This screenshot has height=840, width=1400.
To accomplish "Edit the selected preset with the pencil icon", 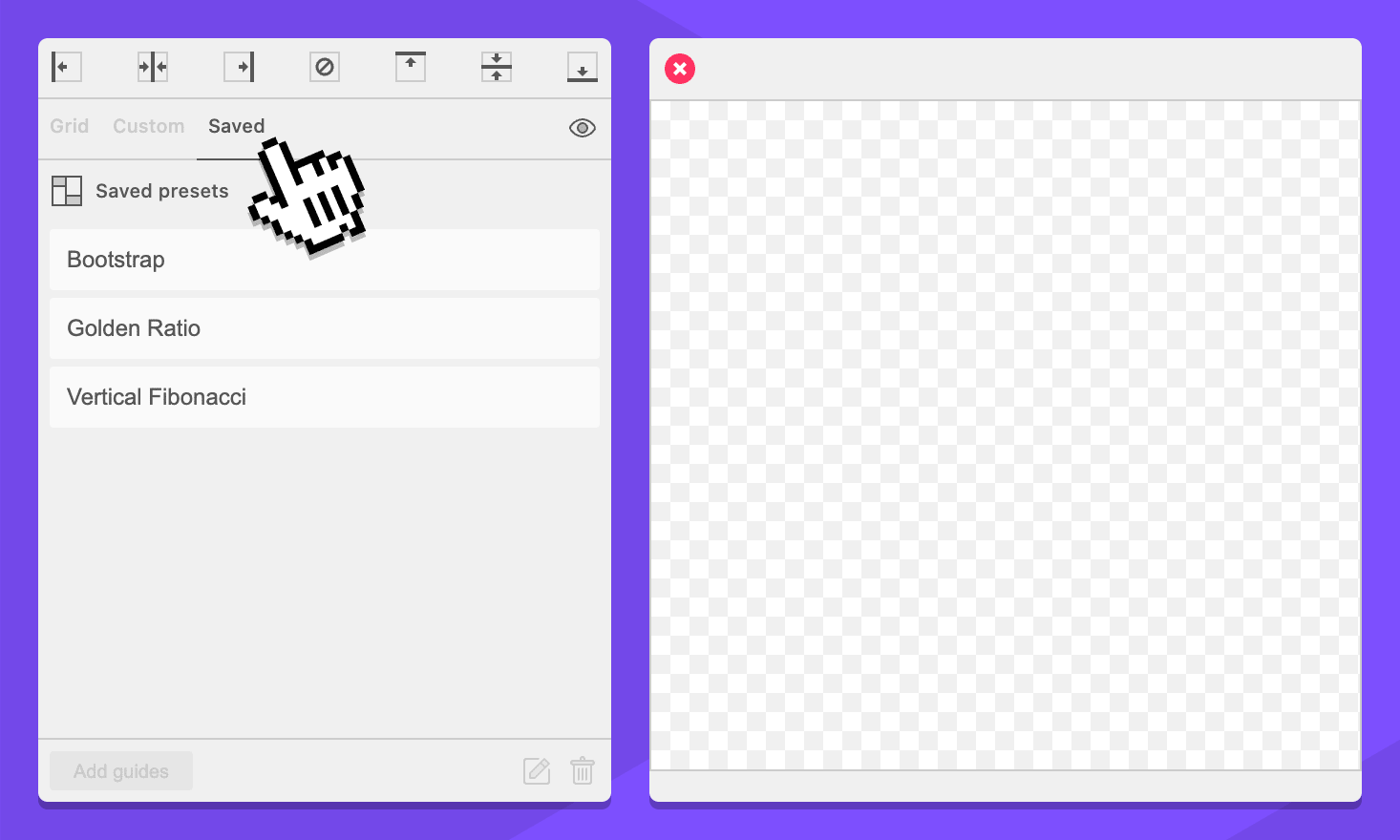I will (x=537, y=771).
